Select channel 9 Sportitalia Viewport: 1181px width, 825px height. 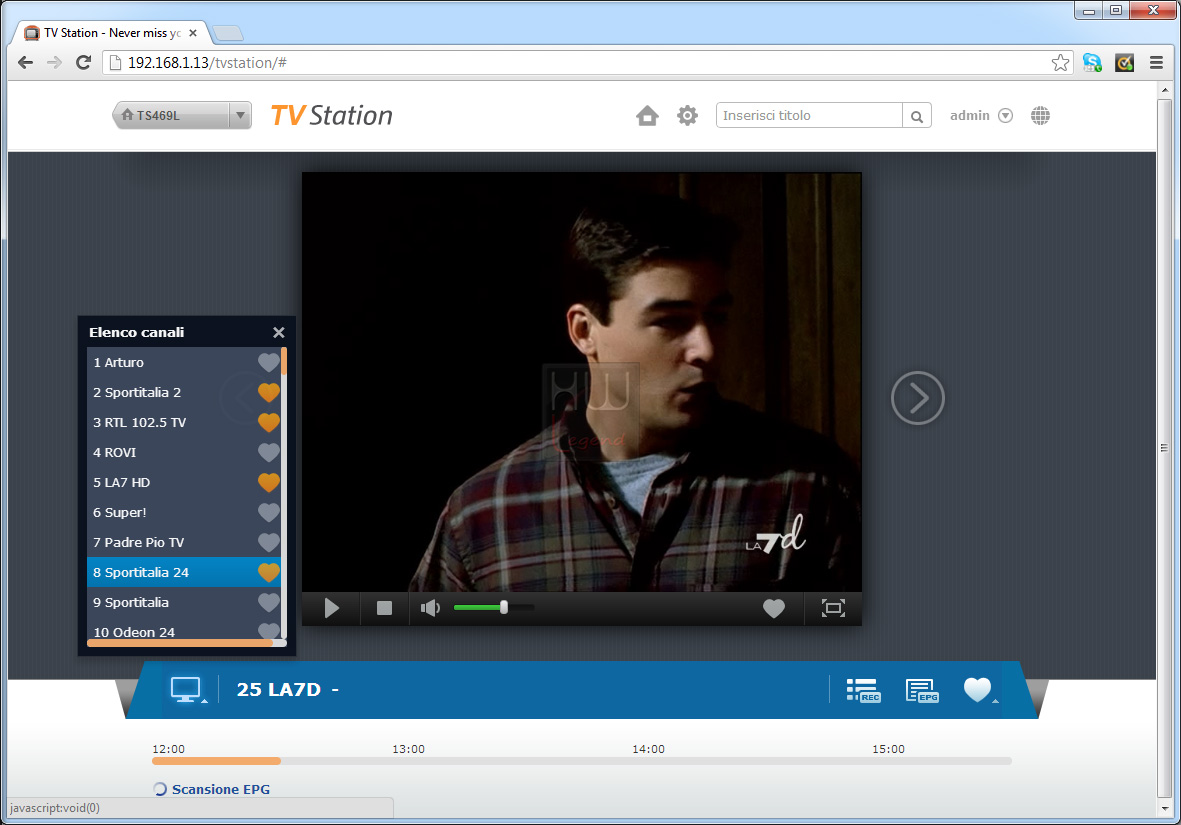184,603
